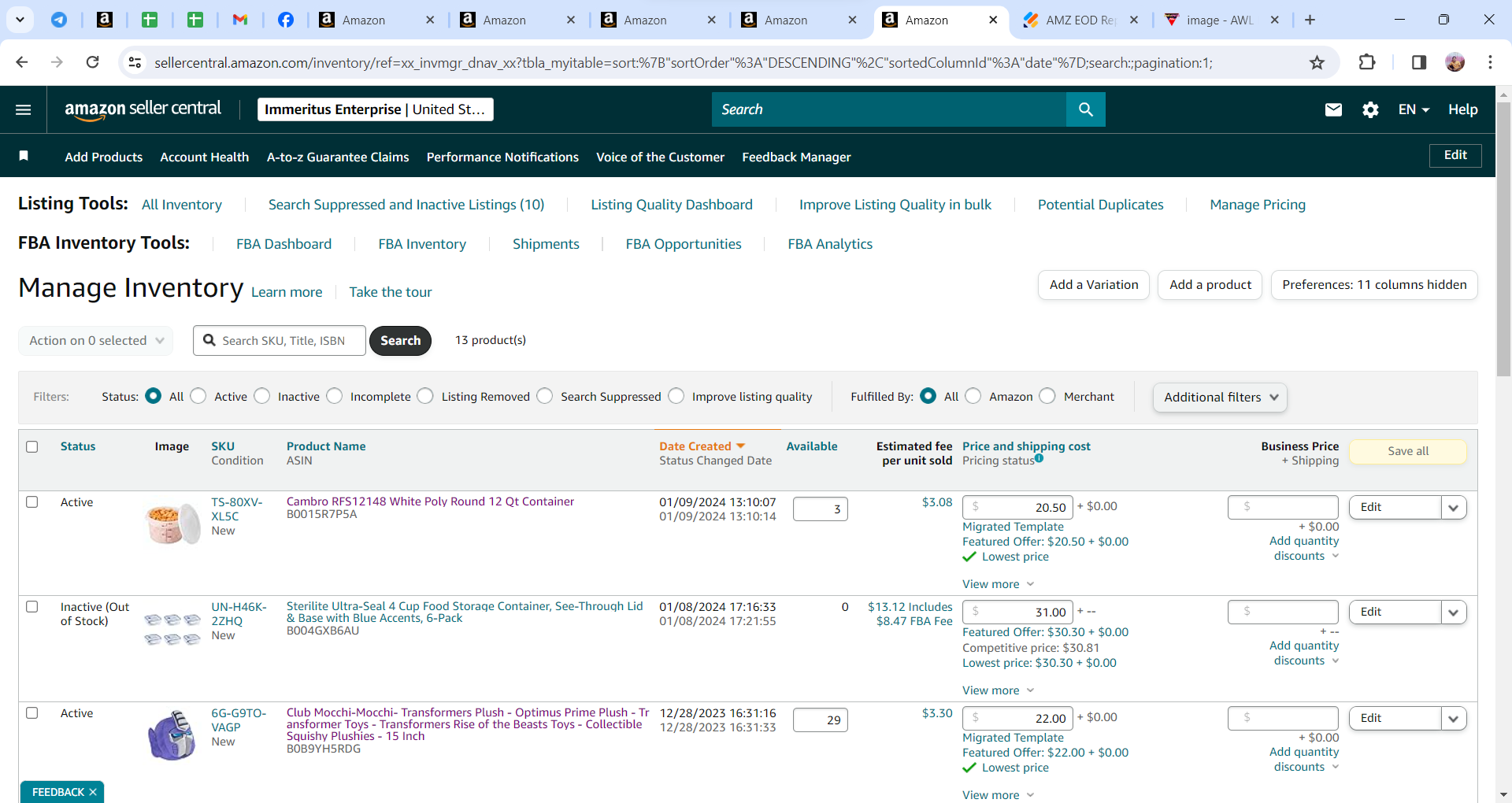Viewport: 1512px width, 803px height.
Task: Click the Add a Variation button
Action: click(1094, 285)
